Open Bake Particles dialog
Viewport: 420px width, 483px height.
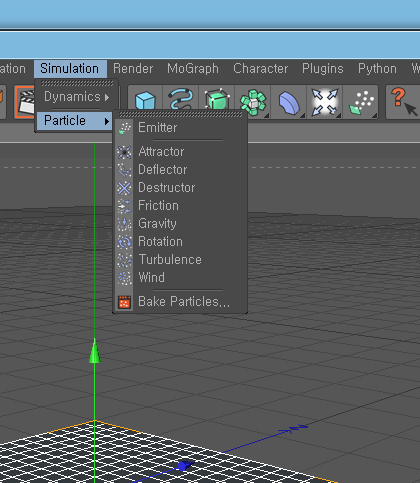click(x=180, y=302)
